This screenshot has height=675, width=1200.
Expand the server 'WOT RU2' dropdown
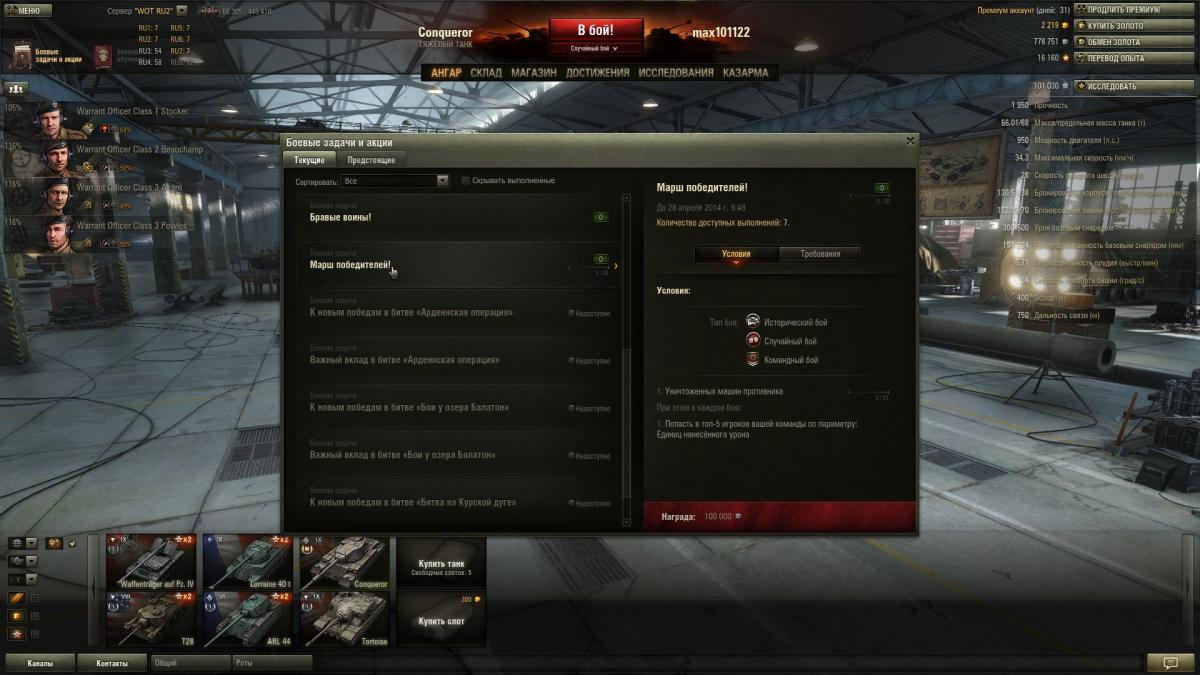[181, 10]
